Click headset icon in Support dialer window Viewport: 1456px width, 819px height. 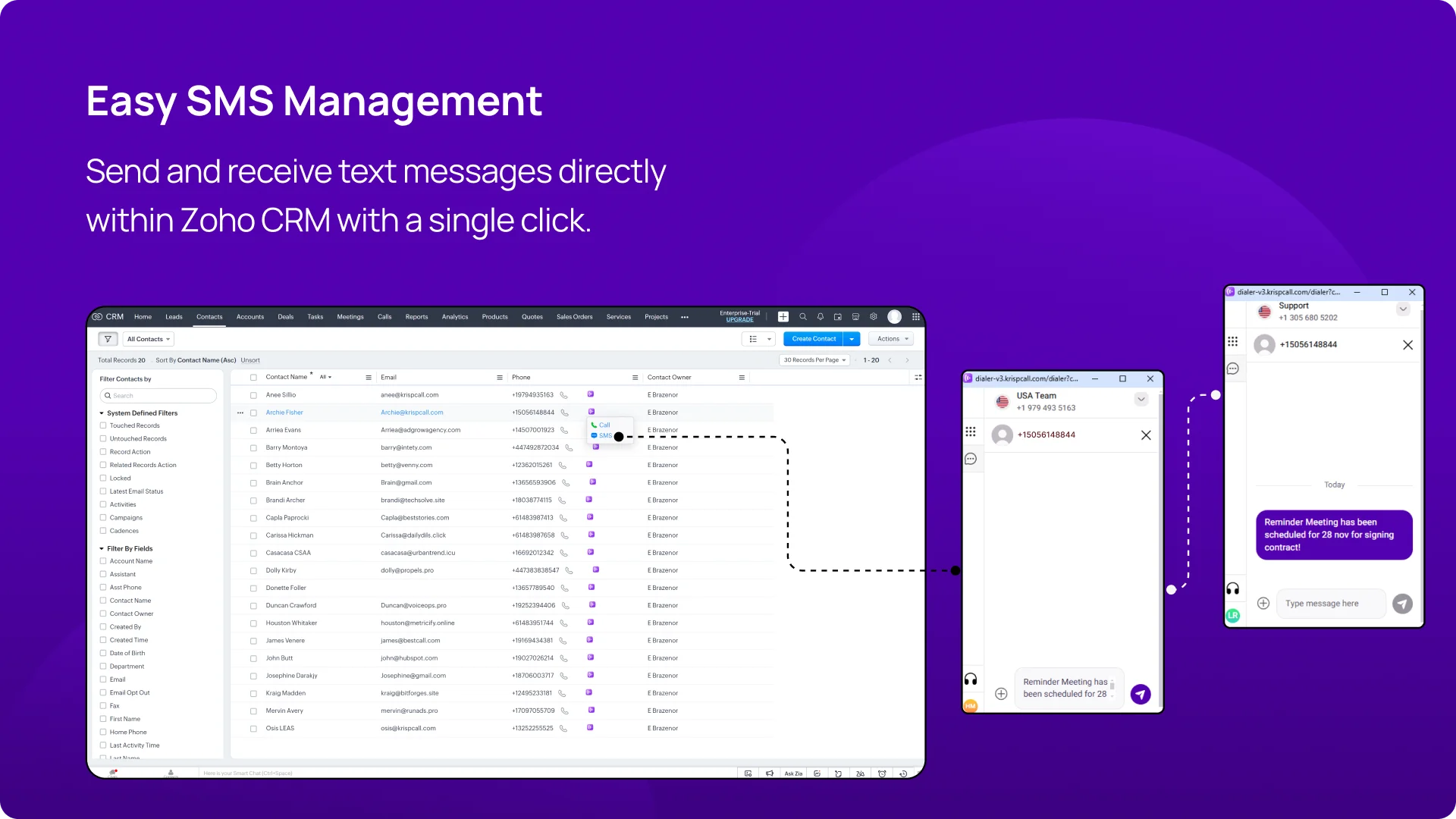tap(1233, 589)
